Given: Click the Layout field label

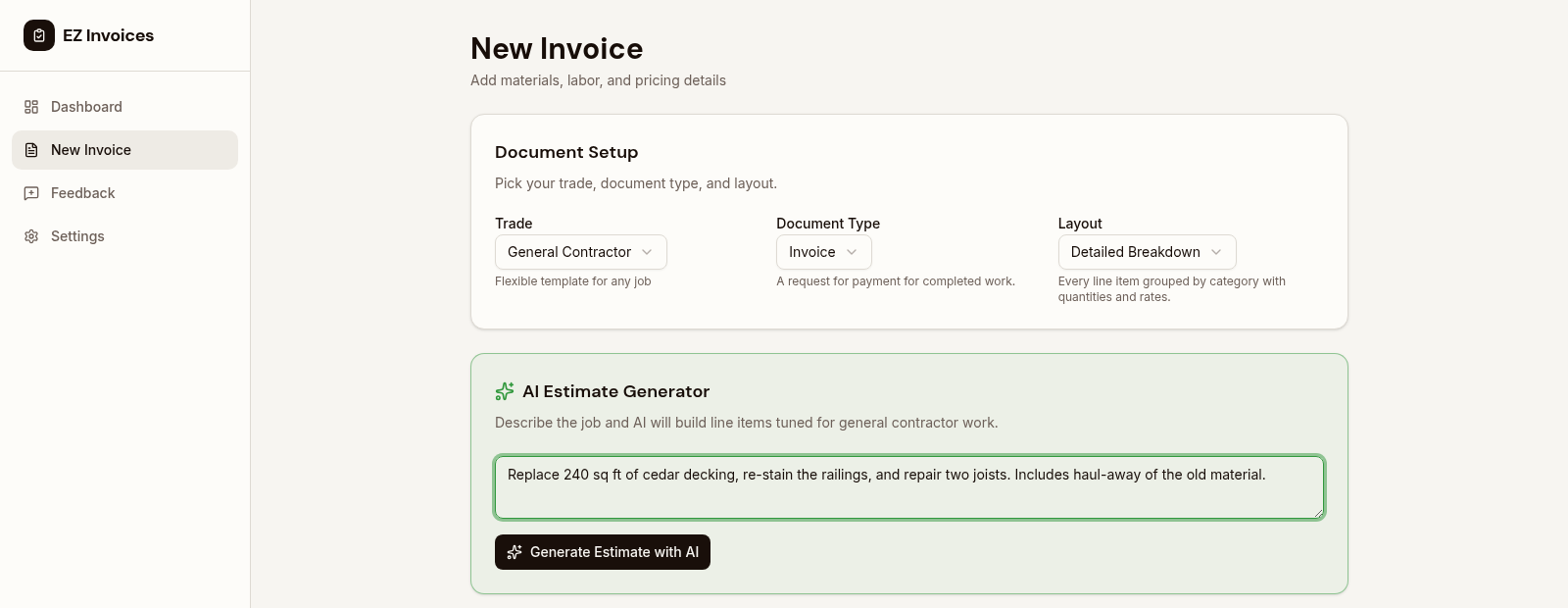Looking at the screenshot, I should click(x=1080, y=224).
